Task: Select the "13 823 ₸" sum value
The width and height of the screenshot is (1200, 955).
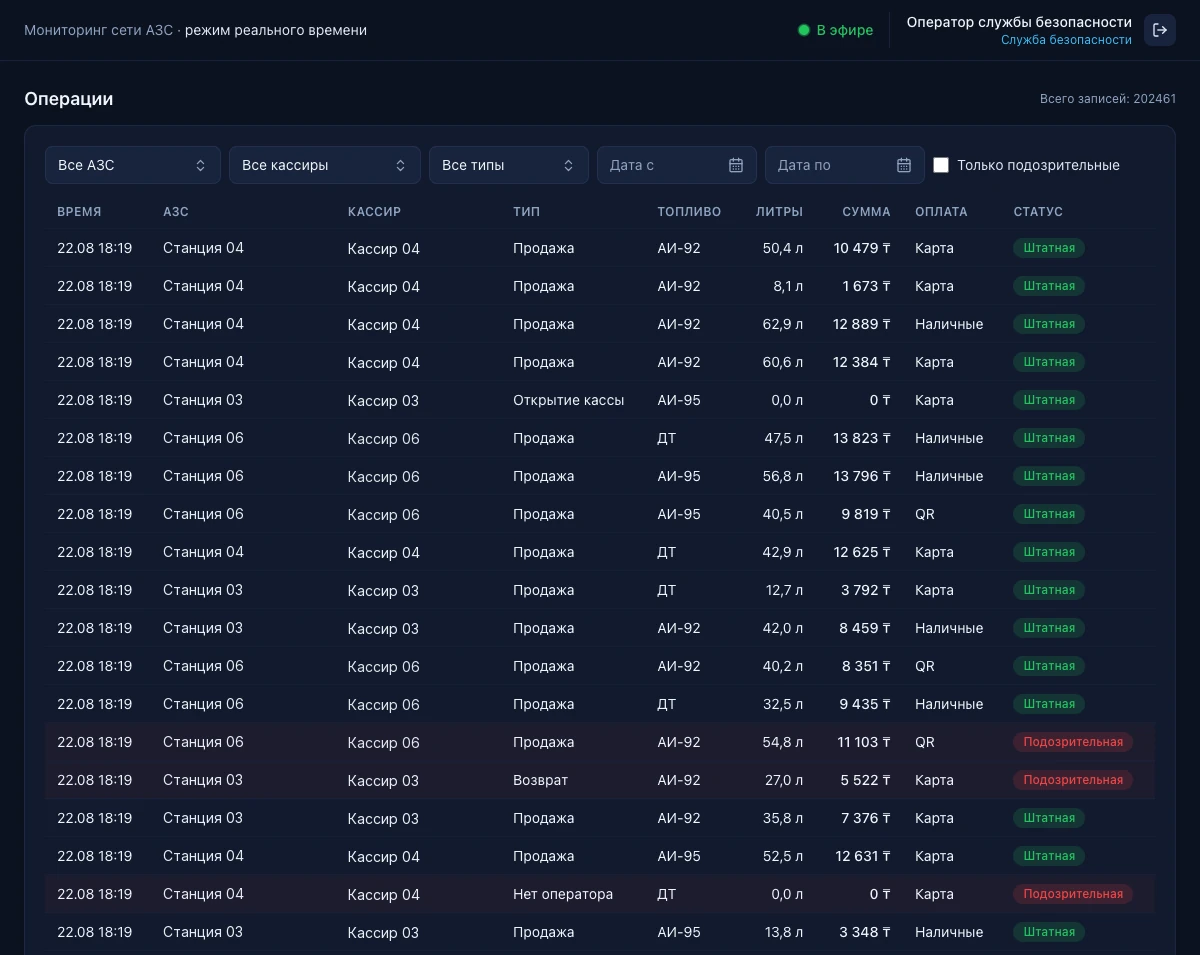Action: (x=862, y=438)
